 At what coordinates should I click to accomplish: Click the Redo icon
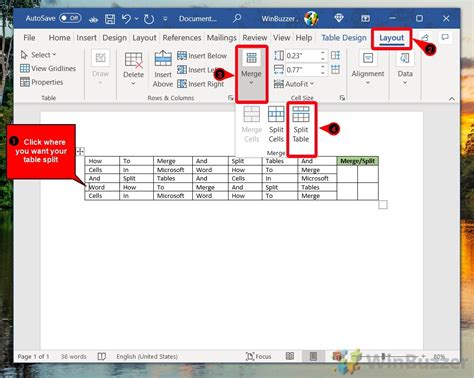pyautogui.click(x=149, y=19)
